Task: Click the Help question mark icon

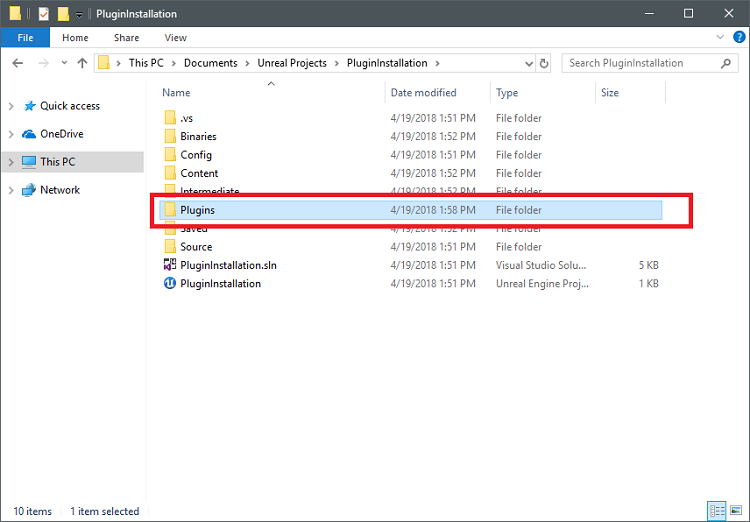Action: tap(738, 38)
